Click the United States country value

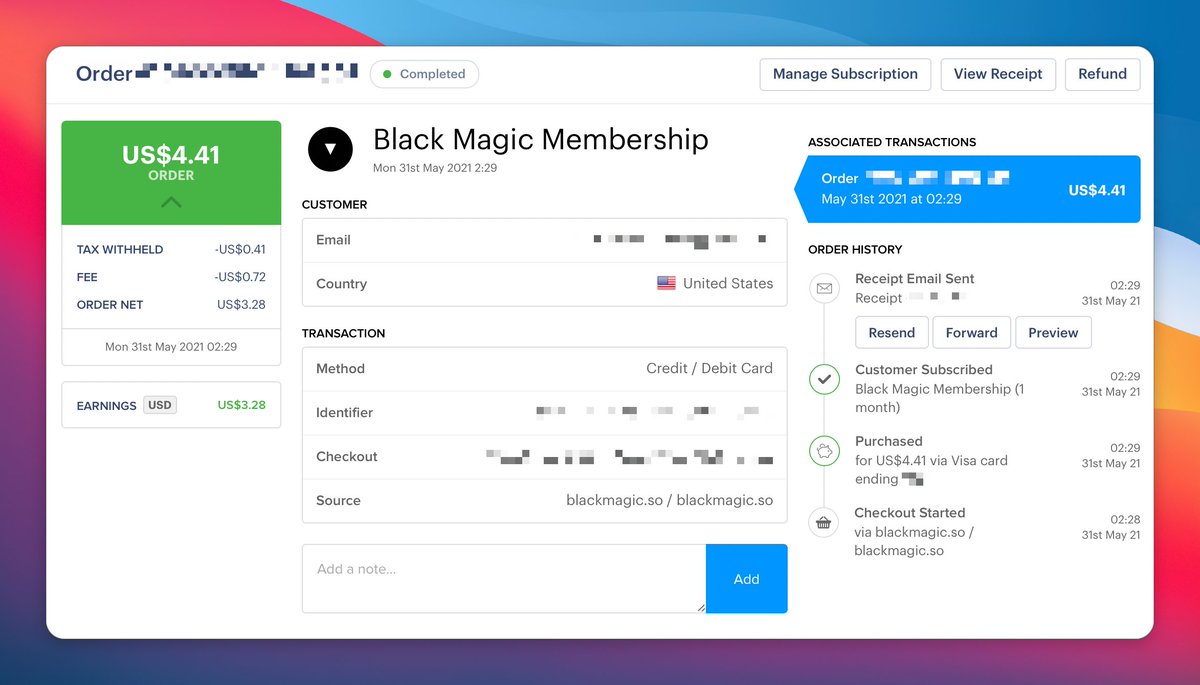click(728, 283)
